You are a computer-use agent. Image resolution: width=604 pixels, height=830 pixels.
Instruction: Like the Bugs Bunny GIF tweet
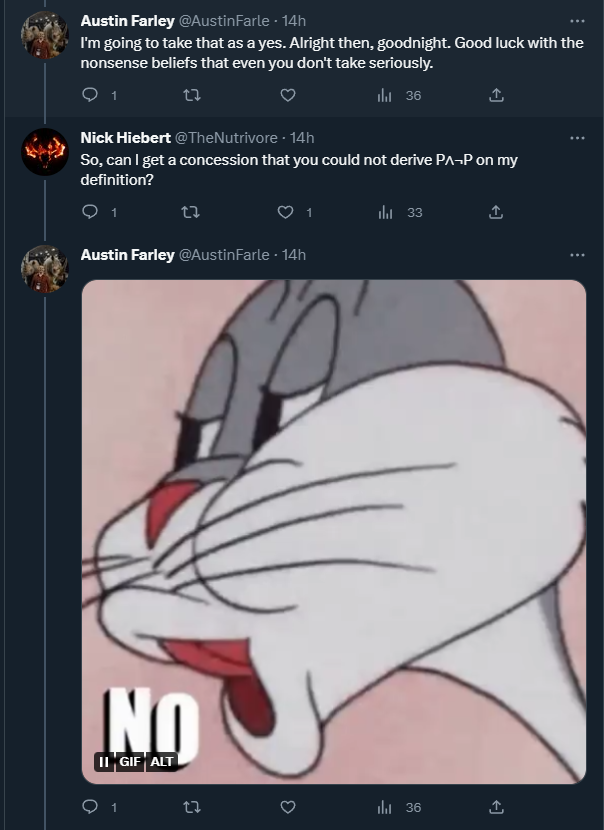click(x=287, y=807)
